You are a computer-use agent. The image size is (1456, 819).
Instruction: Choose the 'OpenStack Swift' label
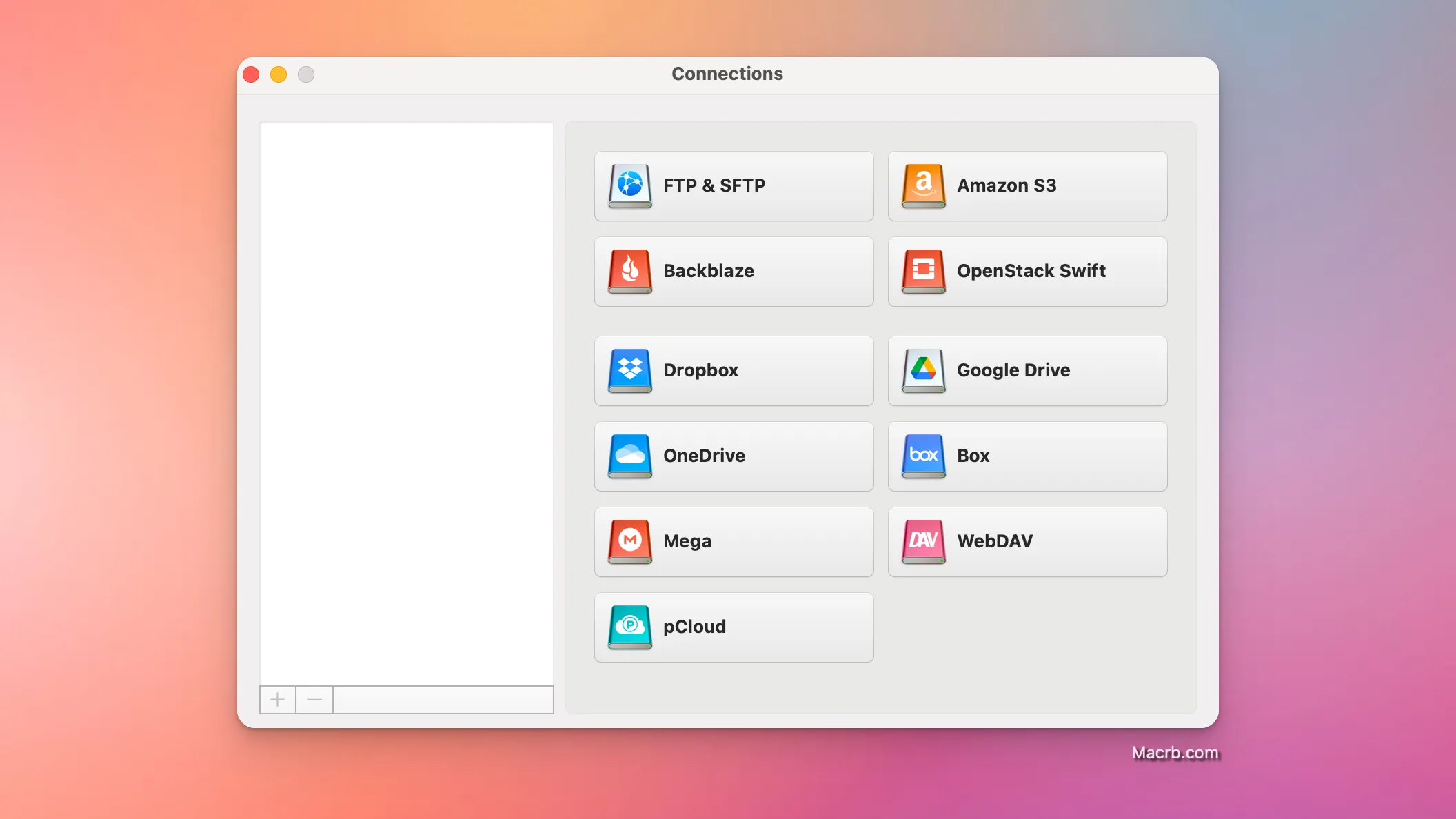[x=1031, y=271]
